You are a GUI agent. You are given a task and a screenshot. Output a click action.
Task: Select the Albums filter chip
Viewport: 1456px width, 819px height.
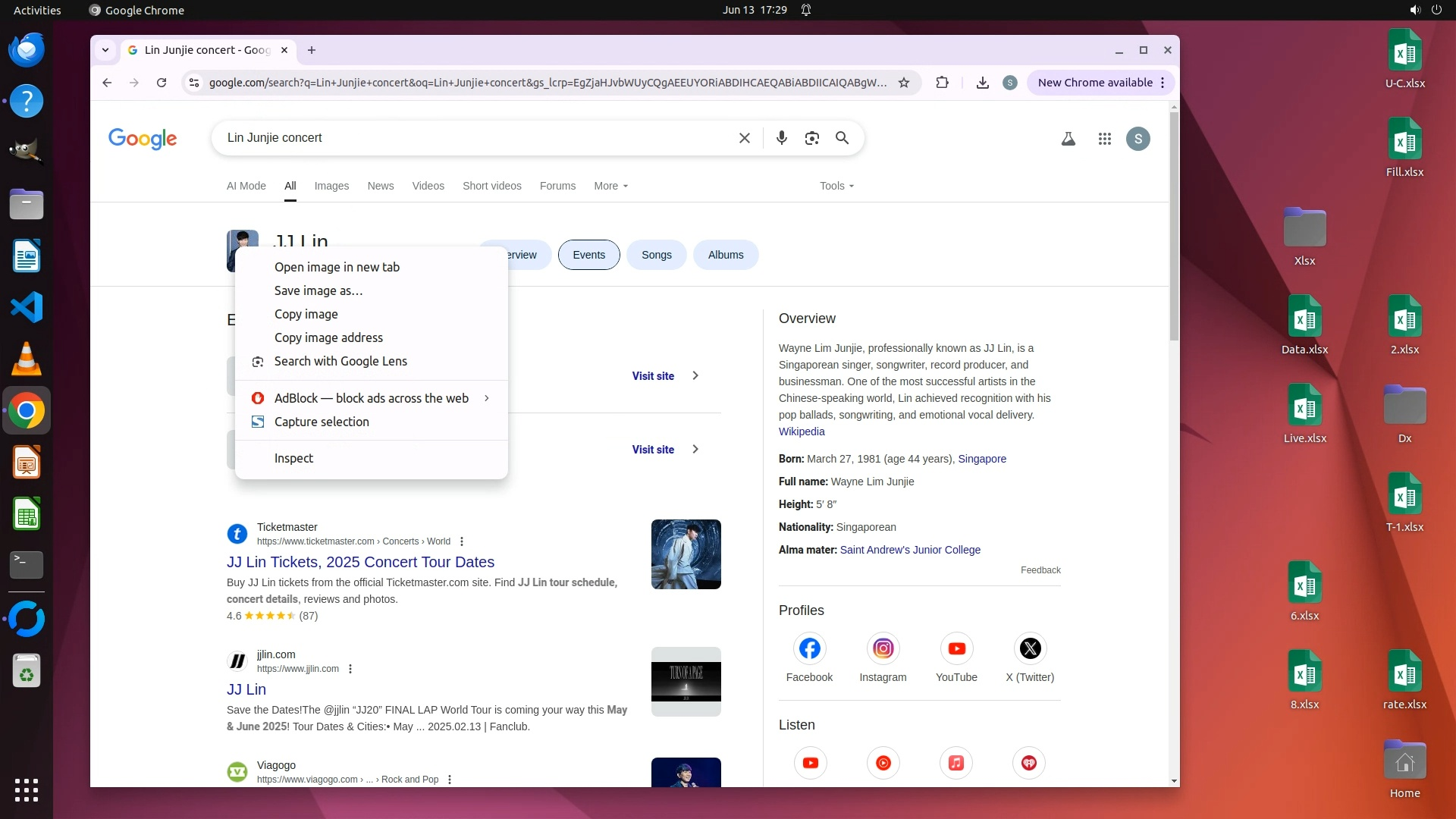click(x=725, y=255)
